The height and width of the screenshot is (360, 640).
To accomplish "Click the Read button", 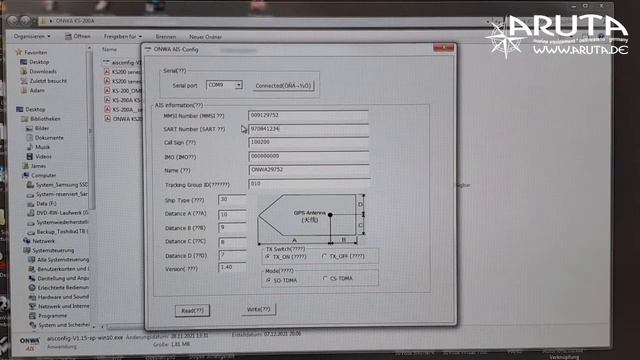I will click(192, 311).
